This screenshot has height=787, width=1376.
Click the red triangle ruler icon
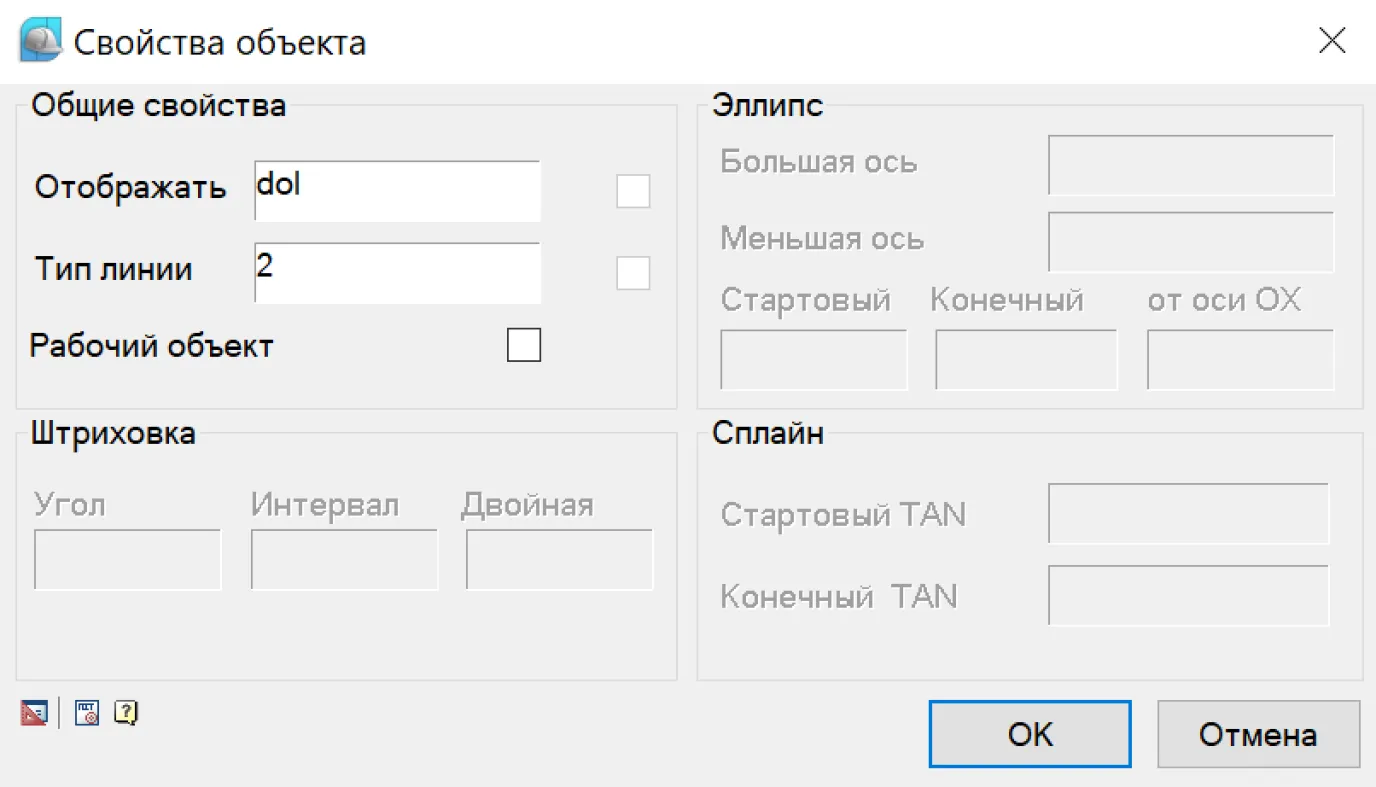click(x=34, y=713)
